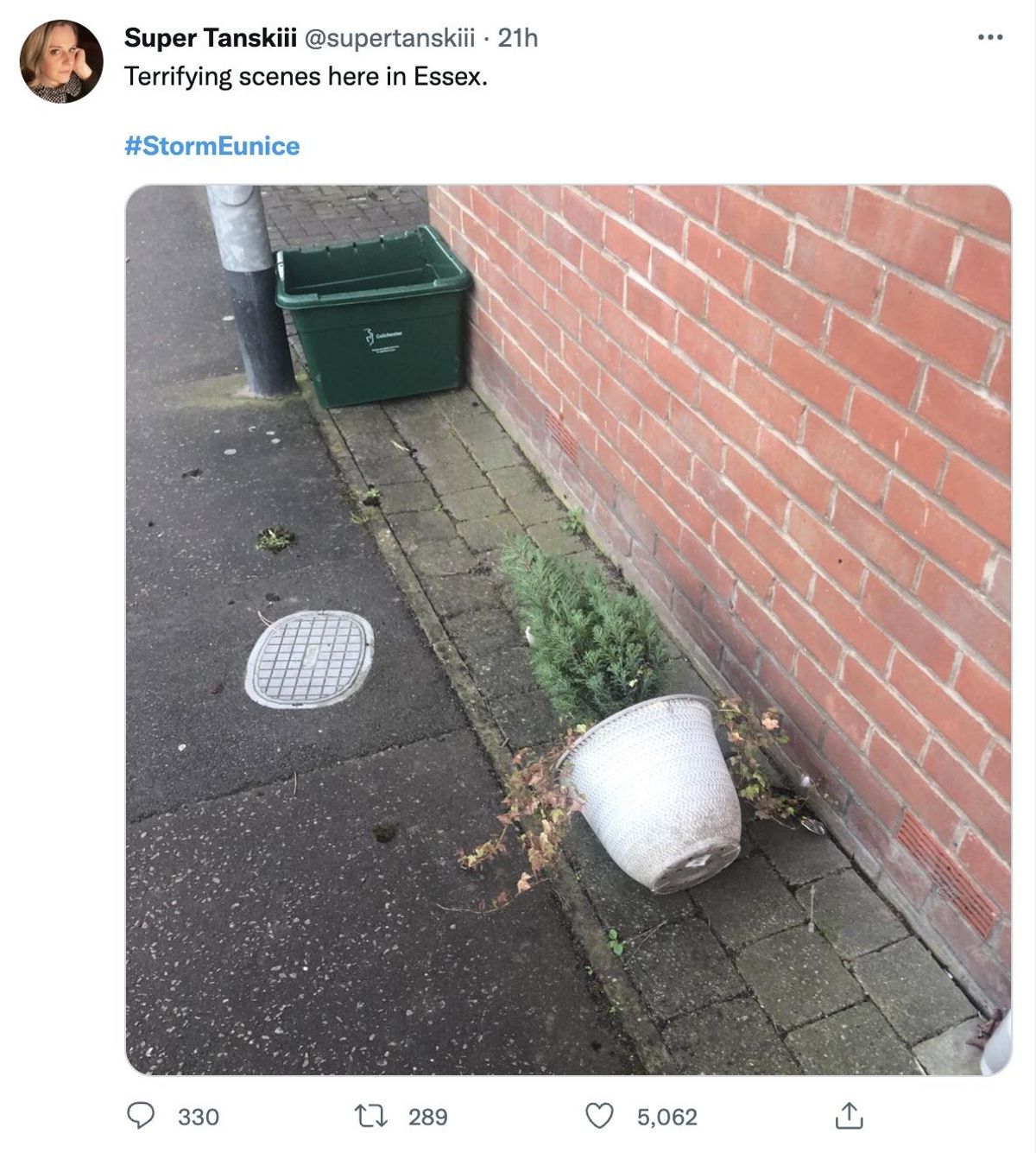
Task: View the 330 replies count
Action: pyautogui.click(x=198, y=1117)
